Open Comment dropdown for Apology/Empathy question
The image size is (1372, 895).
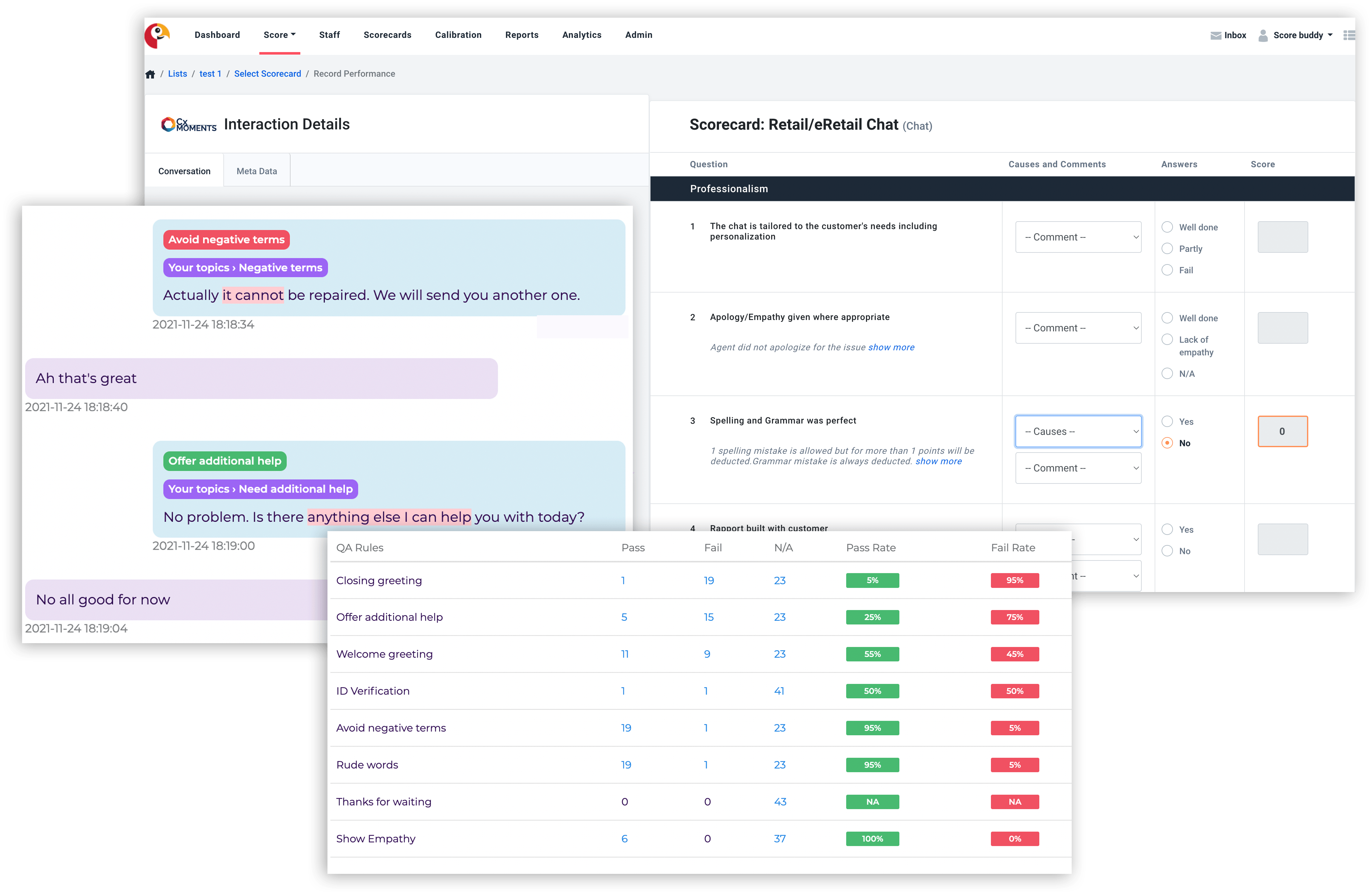(x=1077, y=328)
